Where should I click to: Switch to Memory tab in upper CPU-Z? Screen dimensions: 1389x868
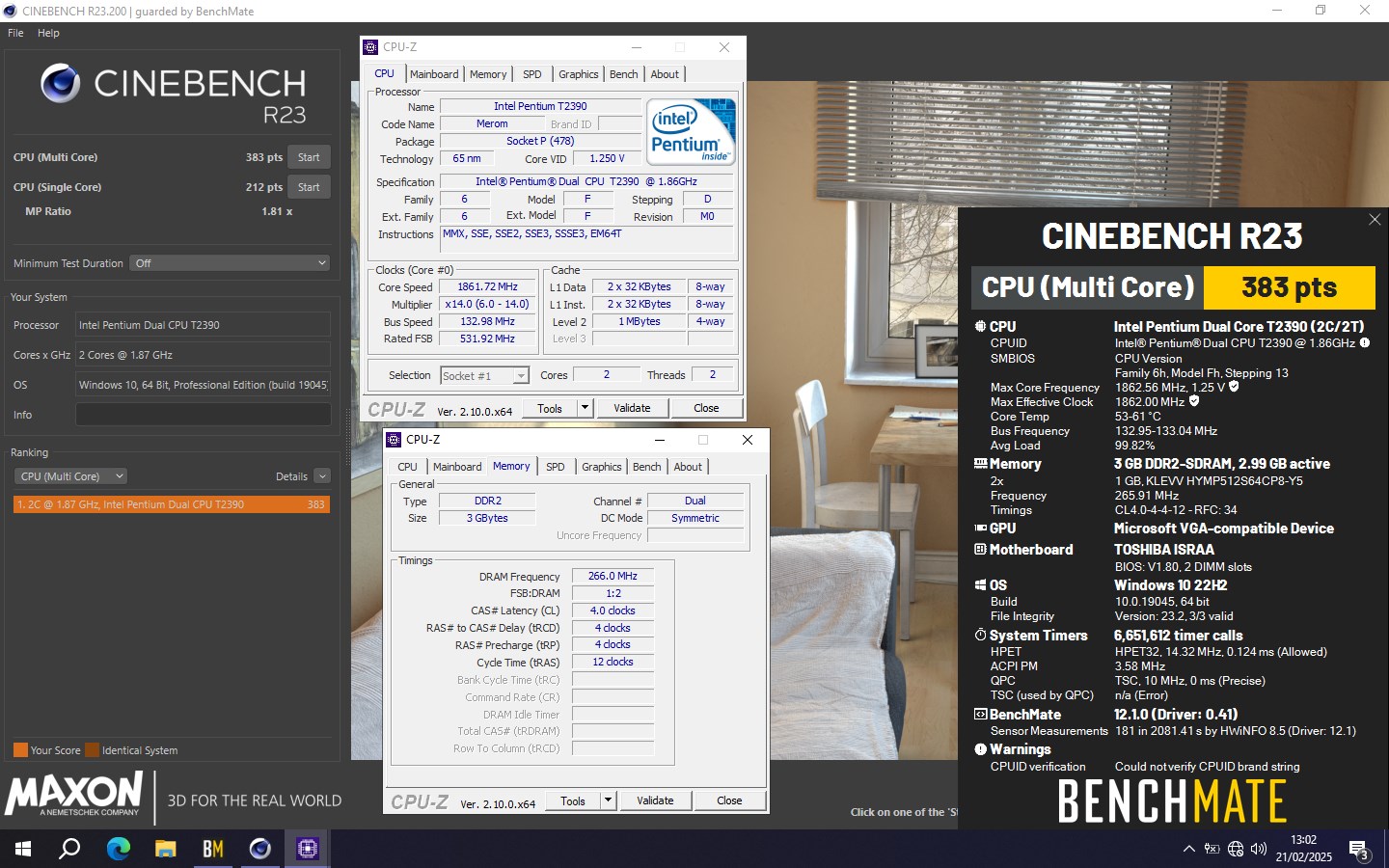coord(488,74)
